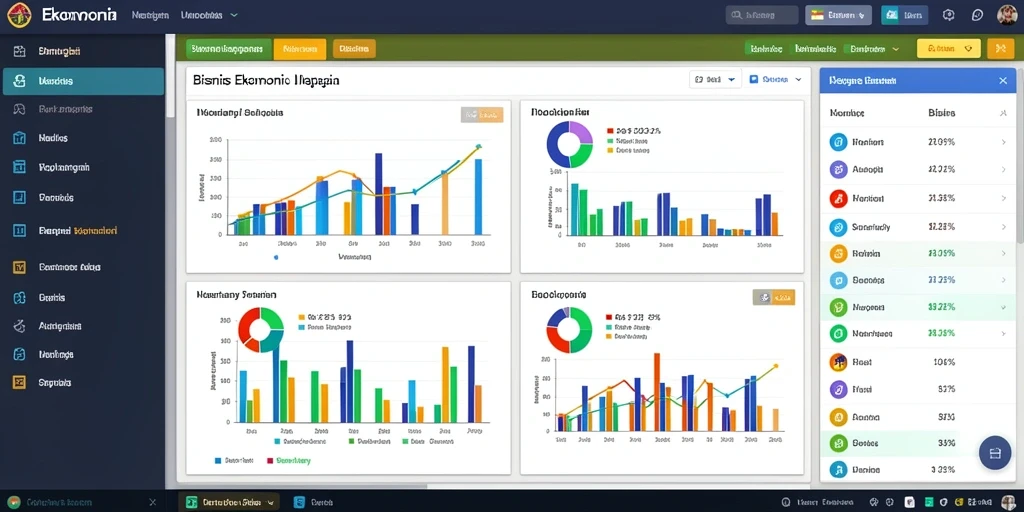Image resolution: width=1024 pixels, height=512 pixels.
Task: Click the orange icon button right of the yellow dropdown
Action: [1000, 48]
